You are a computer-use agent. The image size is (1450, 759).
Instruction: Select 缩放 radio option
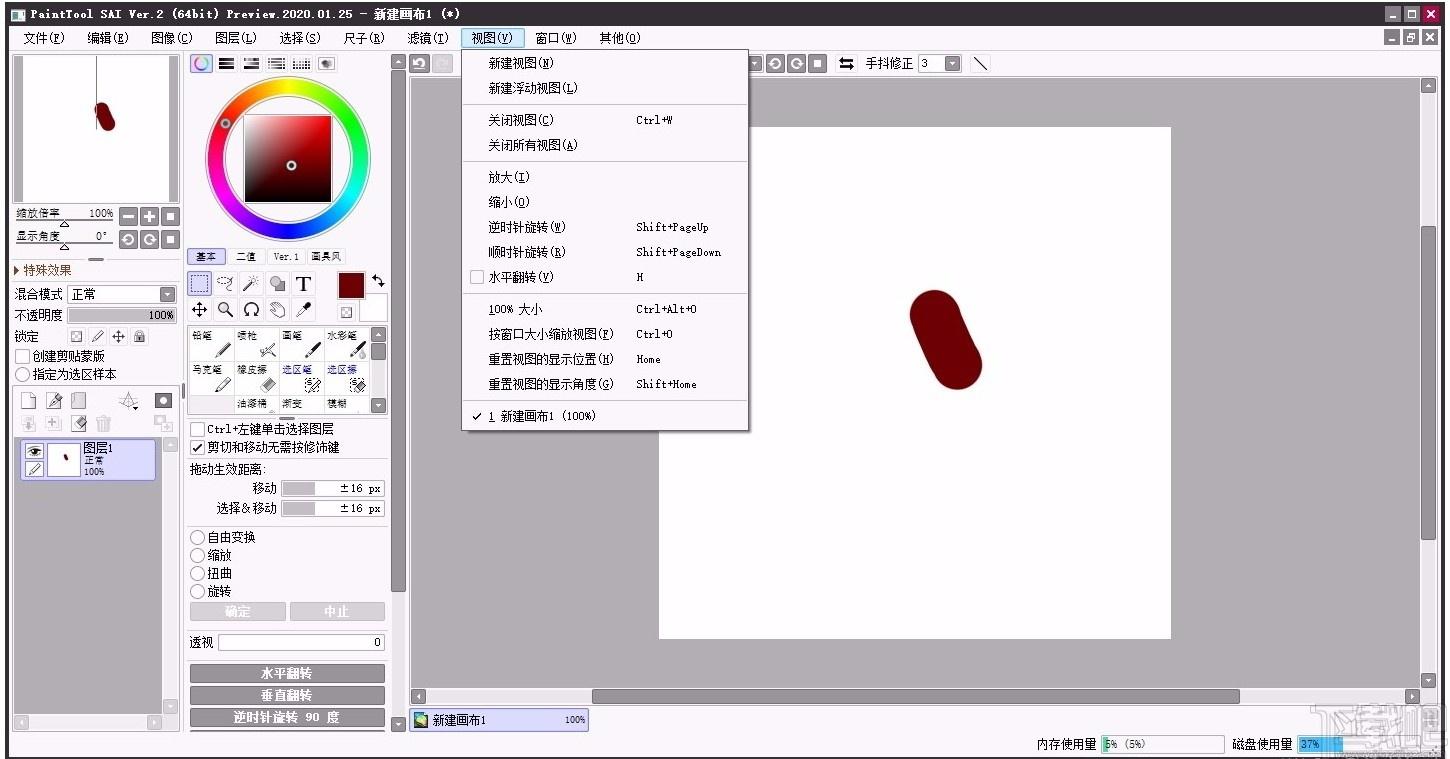pos(197,555)
